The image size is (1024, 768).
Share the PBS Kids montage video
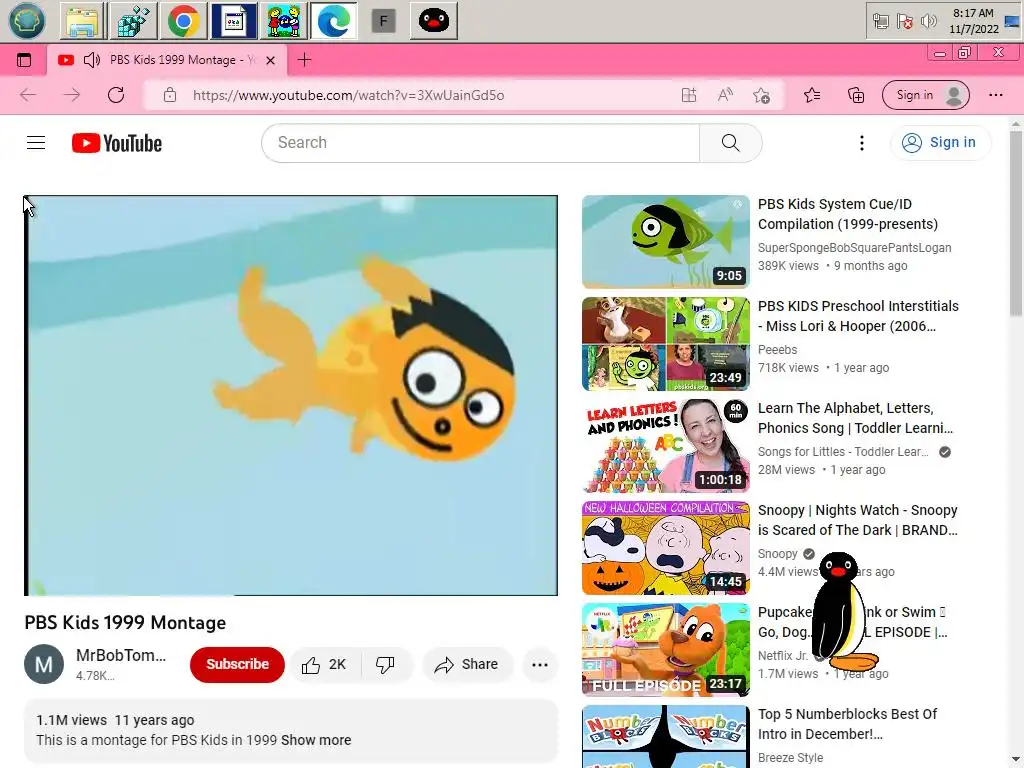(x=466, y=664)
